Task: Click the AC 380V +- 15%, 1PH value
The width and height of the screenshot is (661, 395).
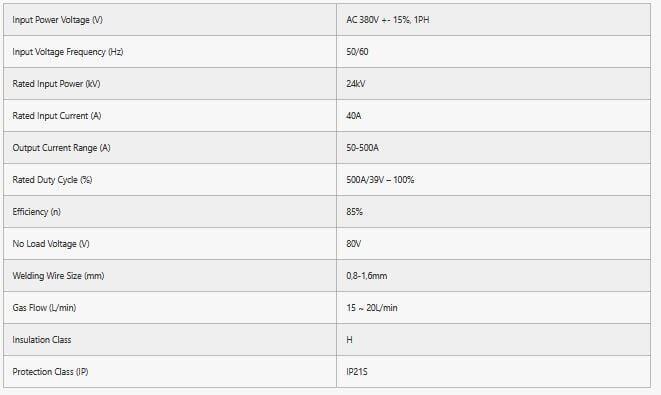Action: click(388, 20)
